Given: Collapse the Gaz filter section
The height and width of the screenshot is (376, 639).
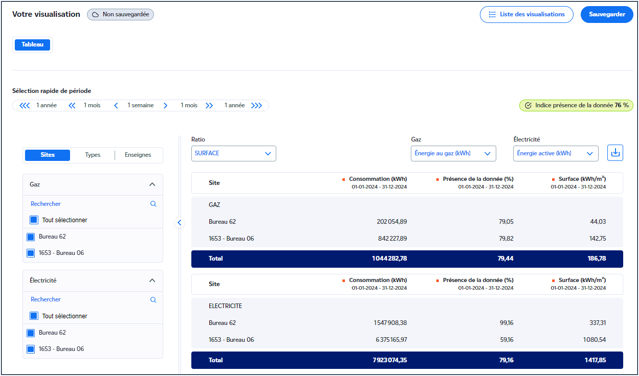Looking at the screenshot, I should (x=152, y=185).
